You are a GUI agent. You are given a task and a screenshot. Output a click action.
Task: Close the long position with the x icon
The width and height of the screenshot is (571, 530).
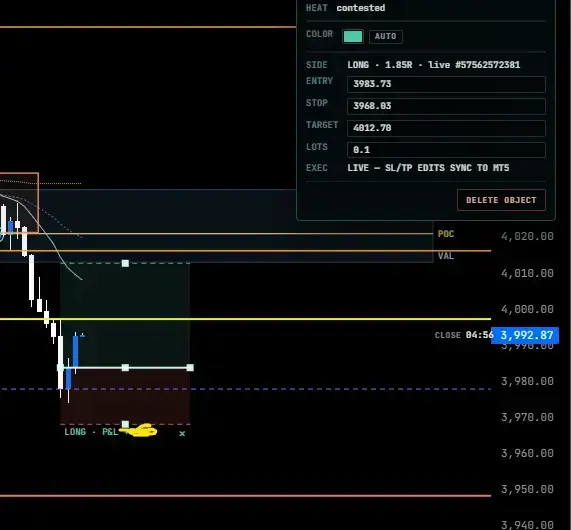[x=182, y=433]
